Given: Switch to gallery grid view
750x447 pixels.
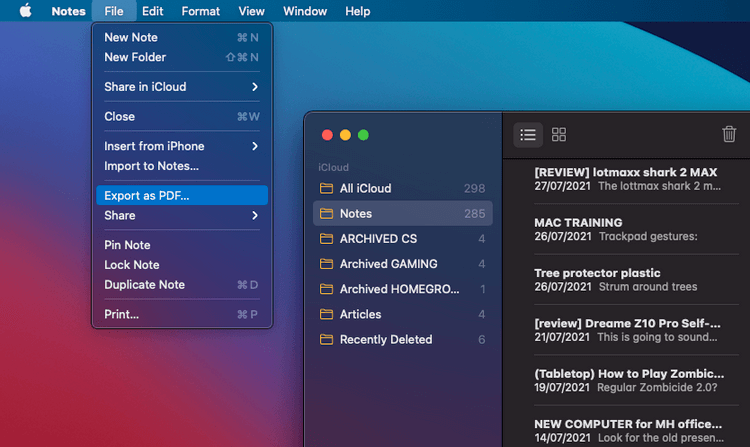Looking at the screenshot, I should pyautogui.click(x=559, y=135).
